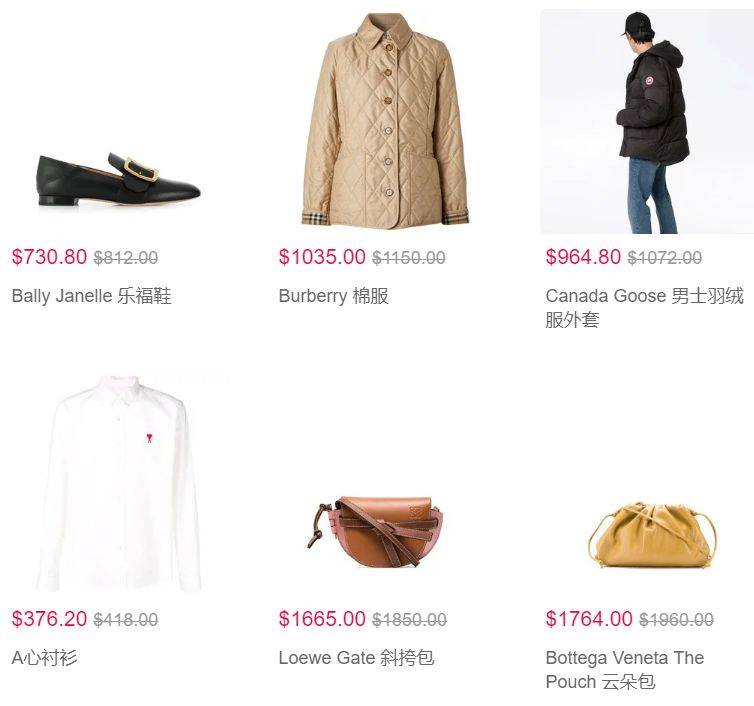Click Bottega Veneta The Pouch 云朵包 title
The width and height of the screenshot is (754, 706).
tap(625, 669)
